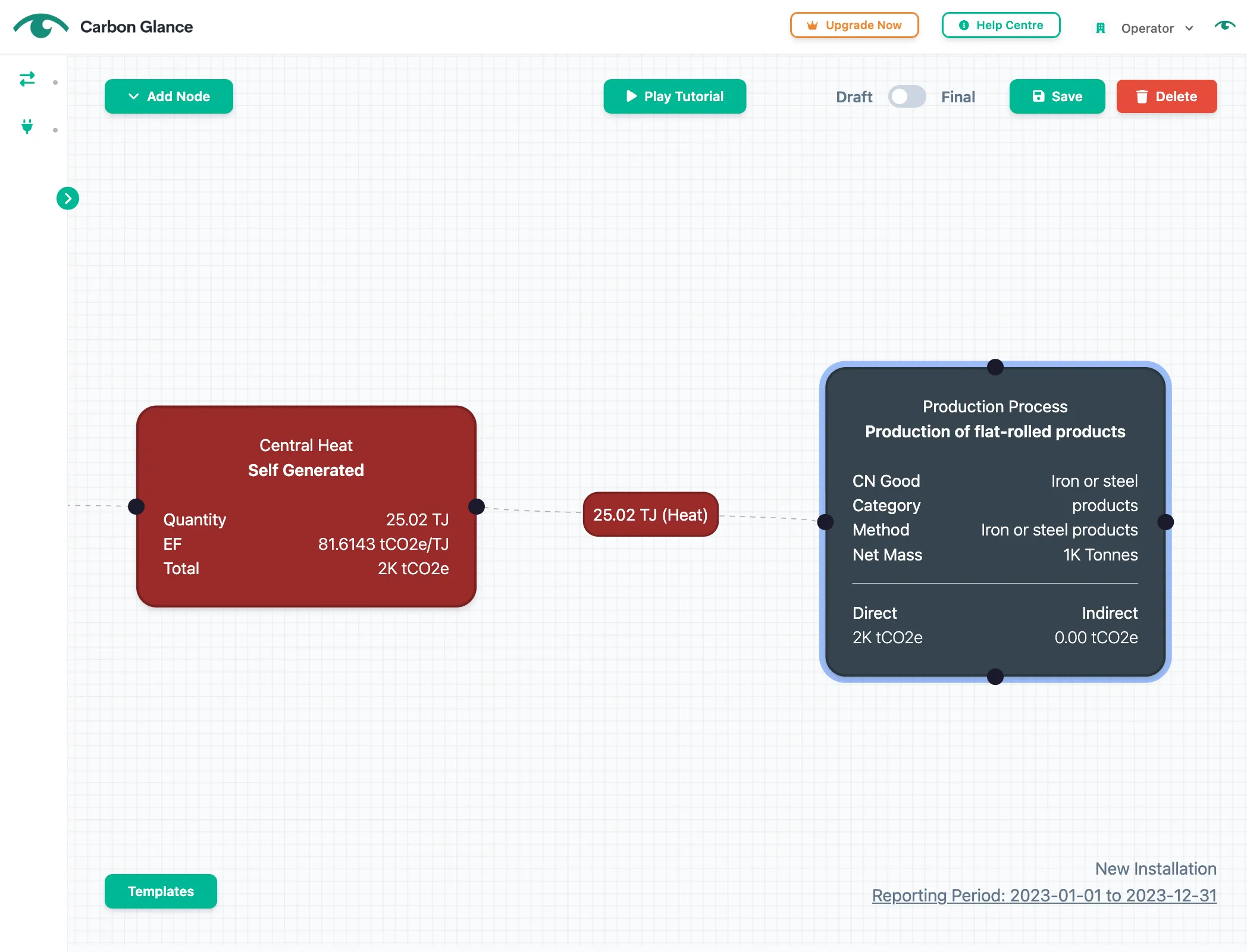The height and width of the screenshot is (952, 1247).
Task: Expand the sidebar with green arrow button
Action: point(68,198)
